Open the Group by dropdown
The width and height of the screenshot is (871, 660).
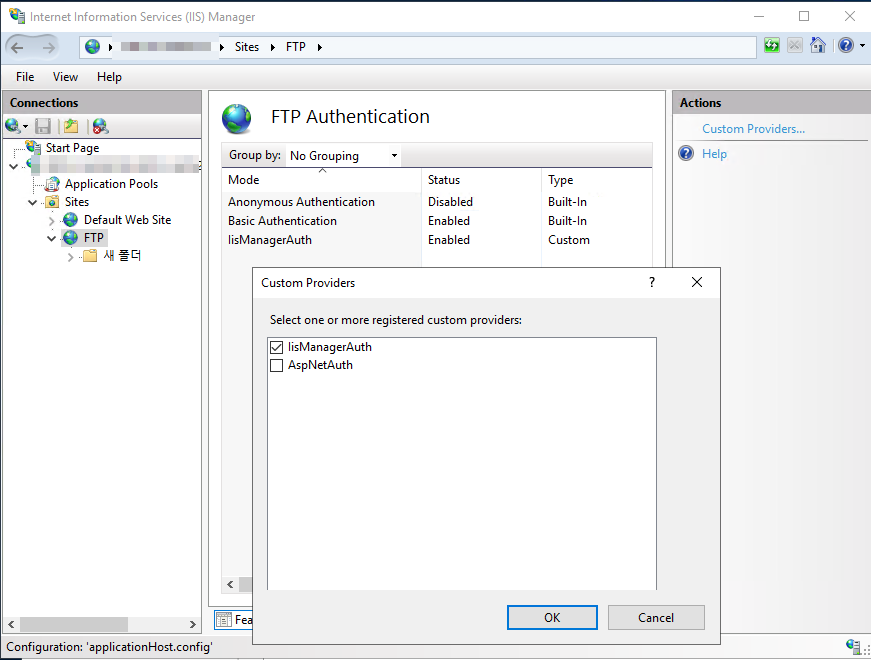click(x=343, y=156)
